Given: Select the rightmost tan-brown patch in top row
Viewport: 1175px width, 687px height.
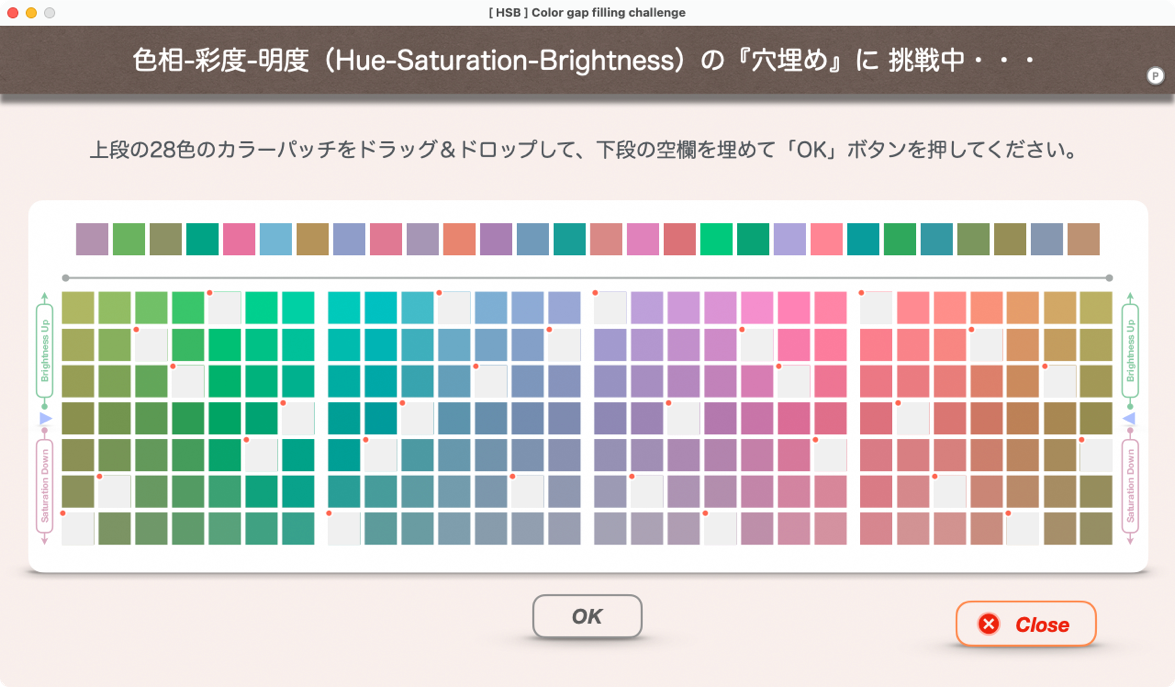Looking at the screenshot, I should coord(1083,239).
